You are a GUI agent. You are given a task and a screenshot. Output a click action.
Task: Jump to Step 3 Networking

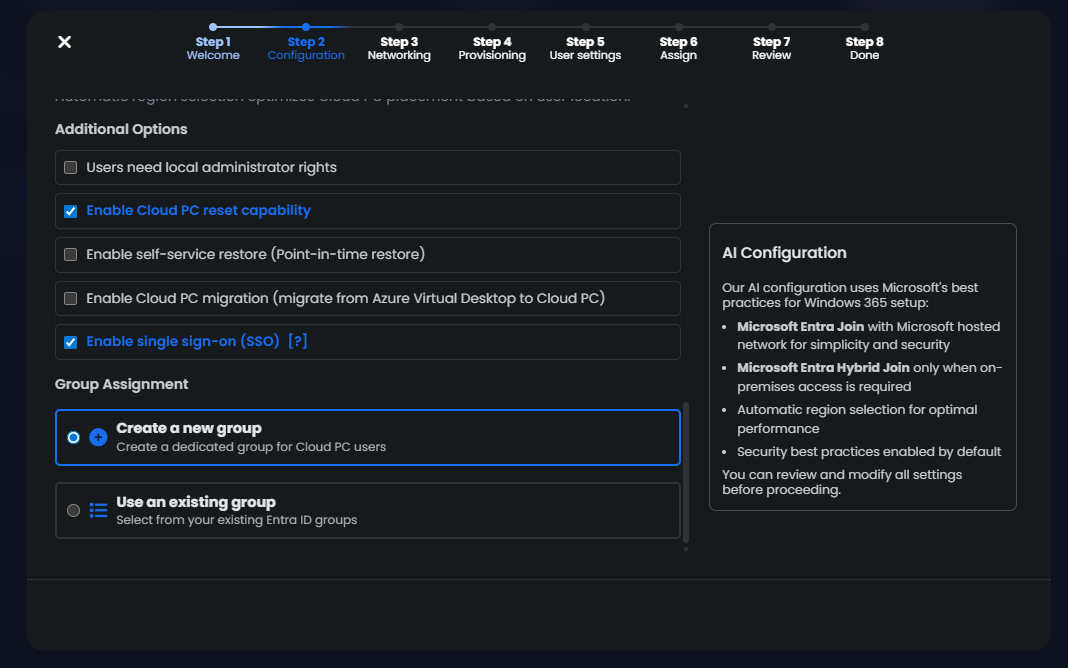click(399, 48)
